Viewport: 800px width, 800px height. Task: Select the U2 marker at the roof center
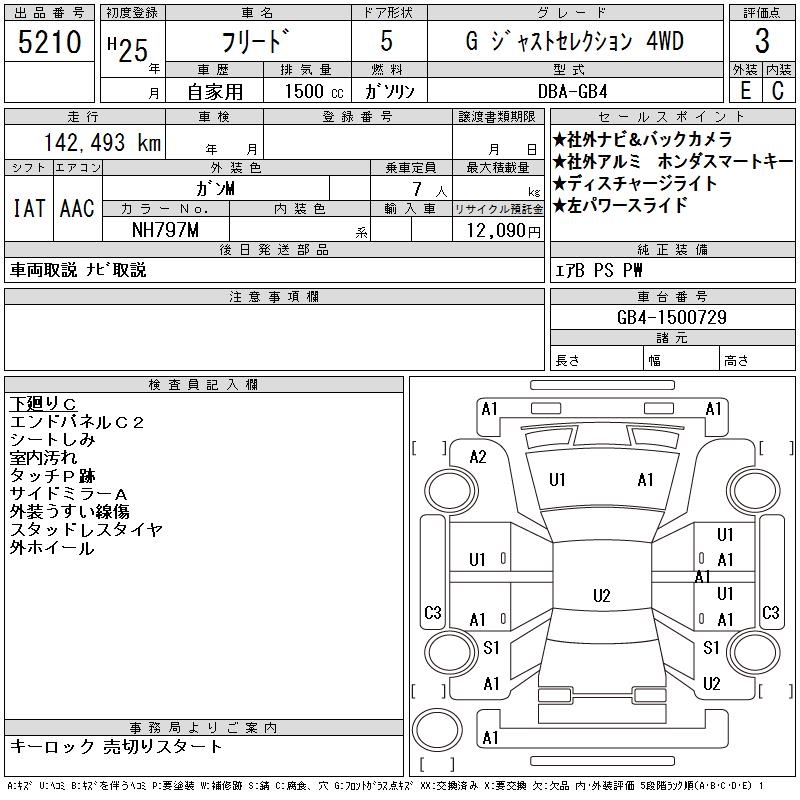601,596
